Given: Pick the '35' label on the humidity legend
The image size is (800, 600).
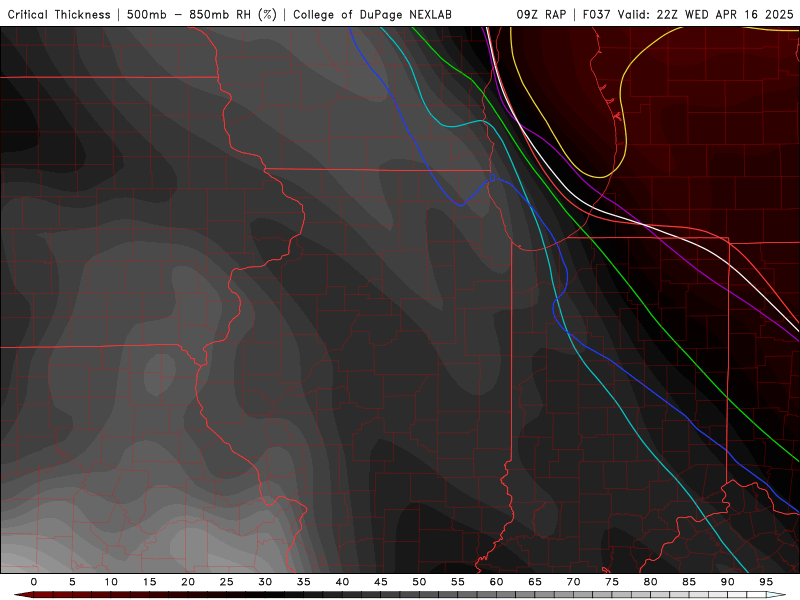Looking at the screenshot, I should 304,582.
